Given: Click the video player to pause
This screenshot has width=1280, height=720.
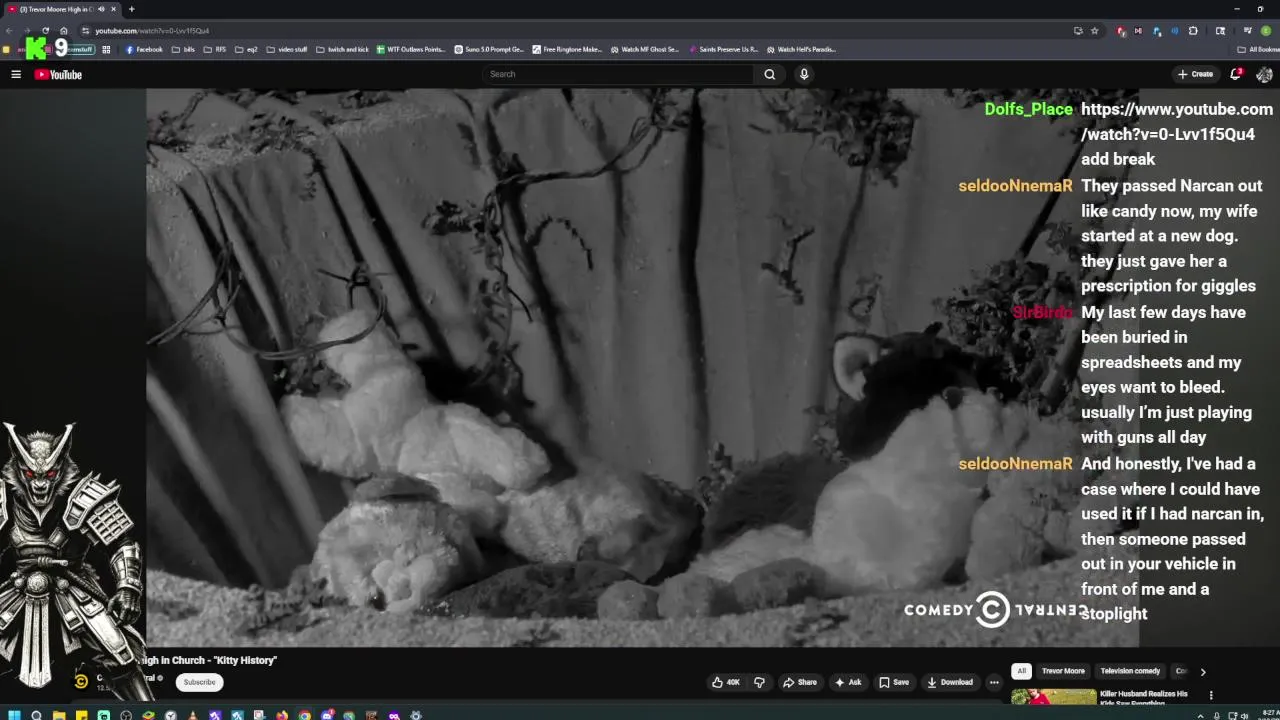Looking at the screenshot, I should (642, 368).
